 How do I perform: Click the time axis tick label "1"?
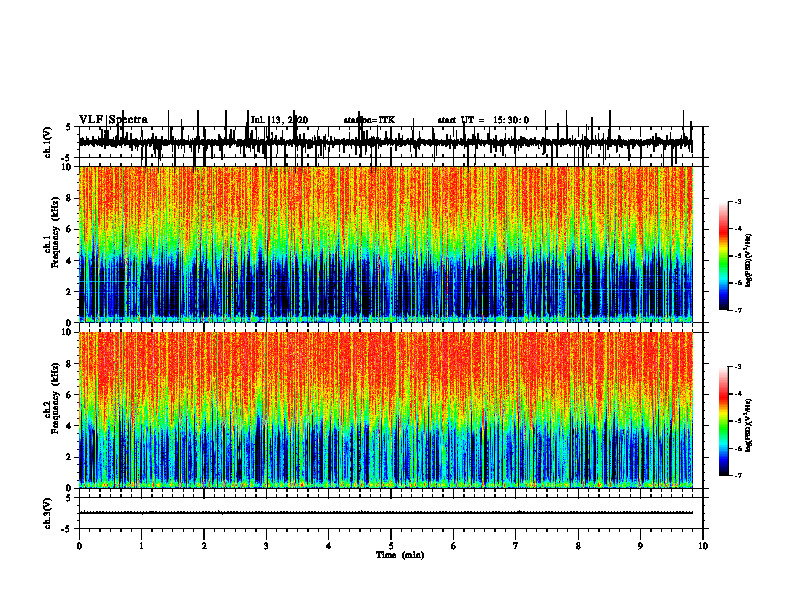[x=141, y=546]
